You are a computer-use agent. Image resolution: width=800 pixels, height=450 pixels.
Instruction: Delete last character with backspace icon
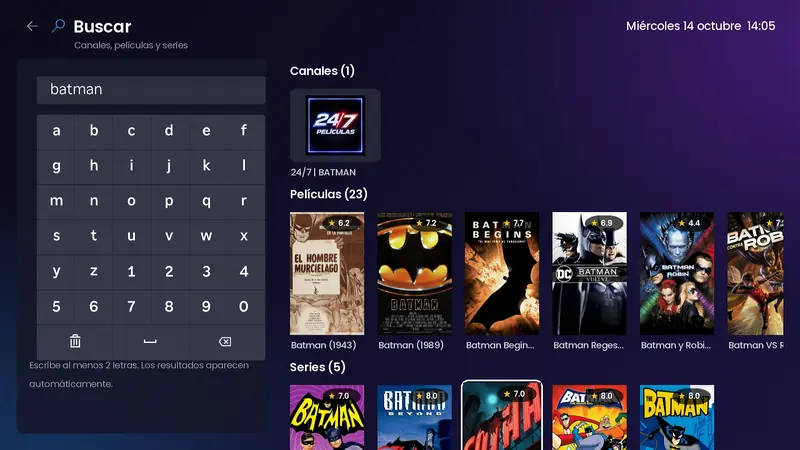coord(225,341)
